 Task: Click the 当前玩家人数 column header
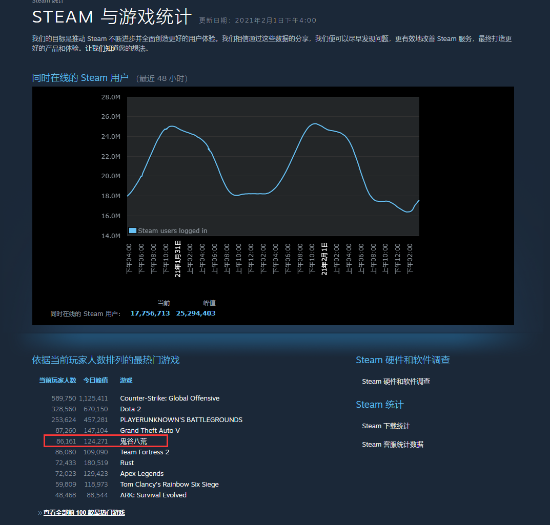[x=58, y=380]
